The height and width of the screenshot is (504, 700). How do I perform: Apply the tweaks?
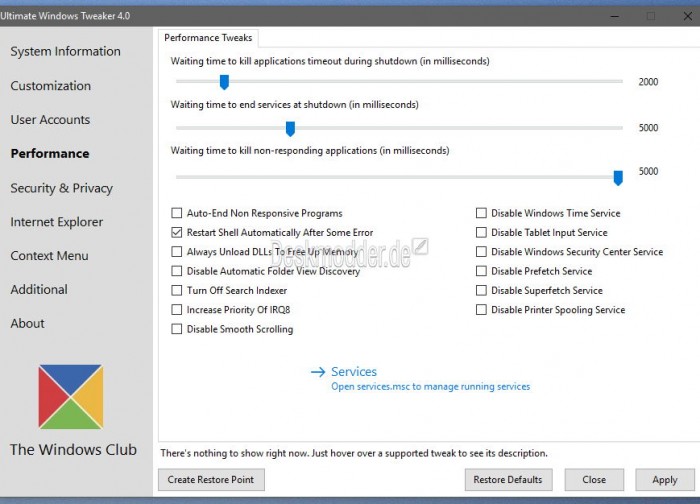665,479
